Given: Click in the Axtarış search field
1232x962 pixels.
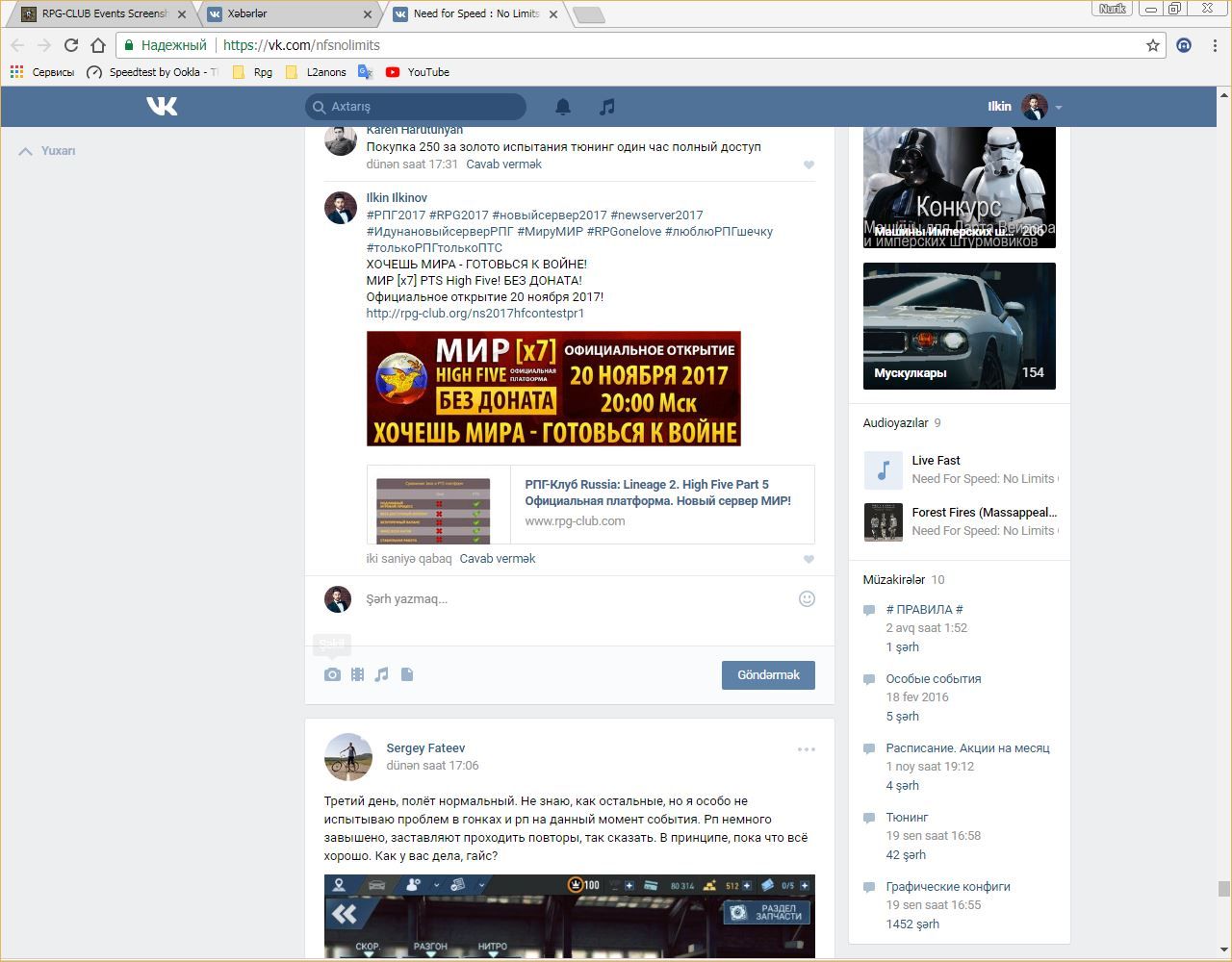Looking at the screenshot, I should [x=416, y=107].
